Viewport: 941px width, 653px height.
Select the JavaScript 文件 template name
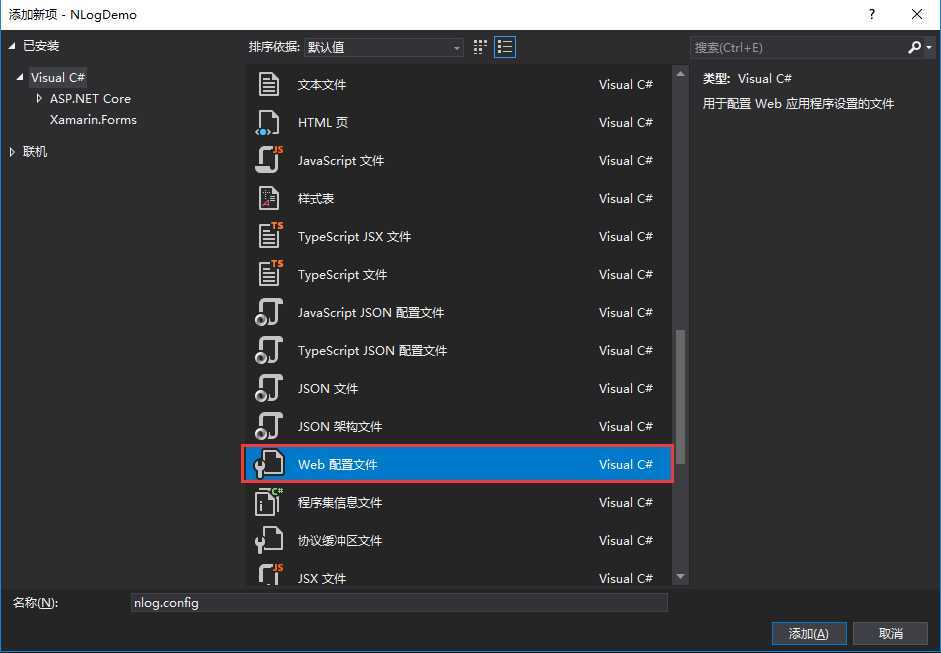click(x=341, y=160)
